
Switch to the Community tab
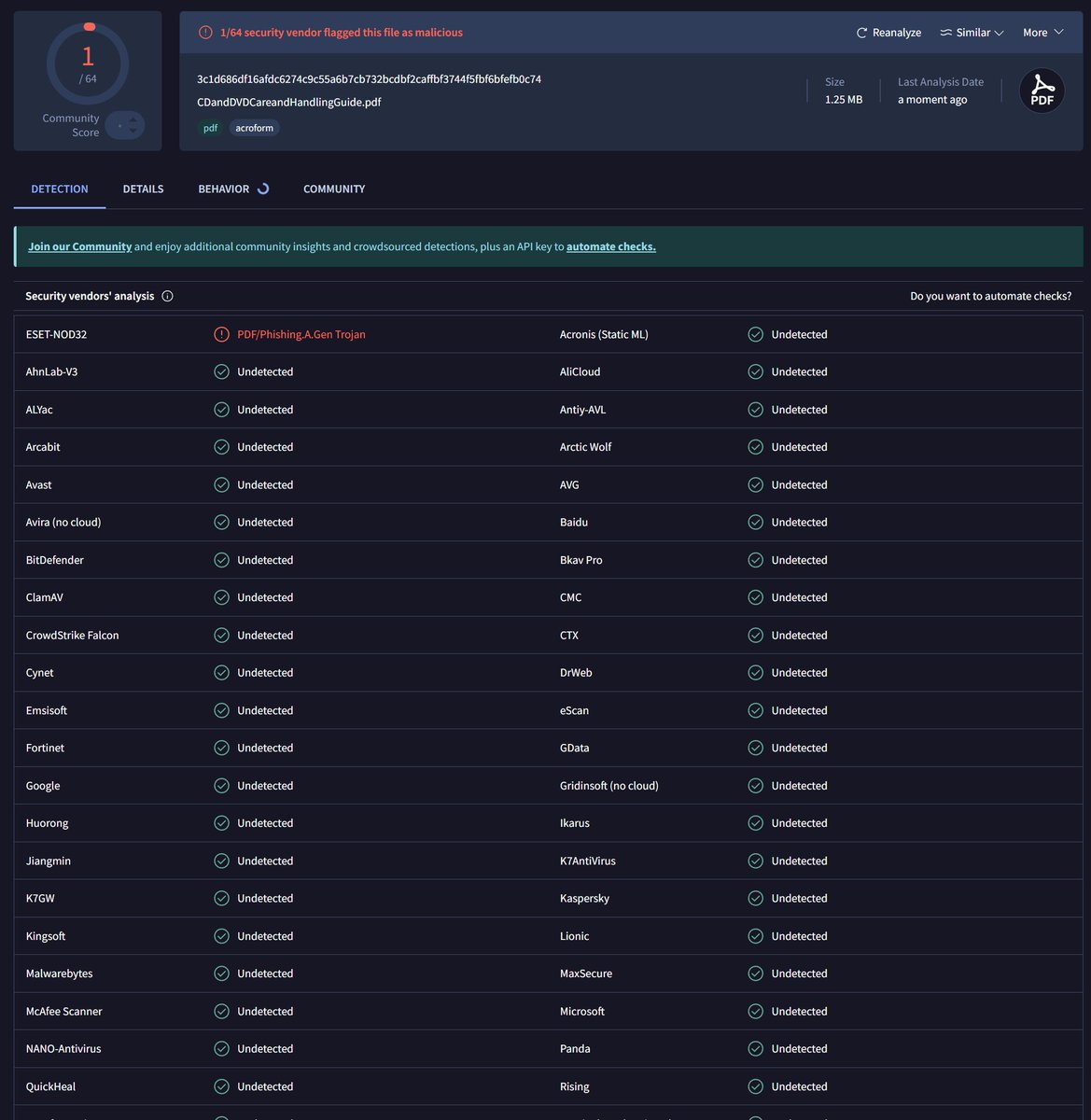(334, 189)
